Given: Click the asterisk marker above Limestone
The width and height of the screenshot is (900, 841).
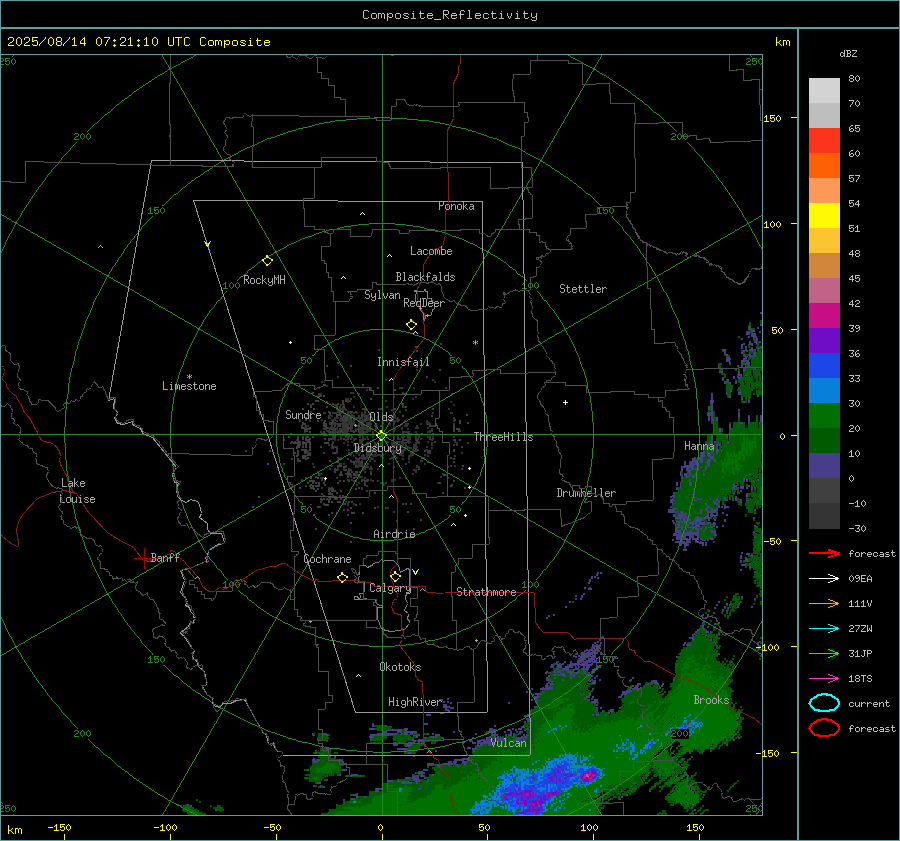Looking at the screenshot, I should coord(189,377).
